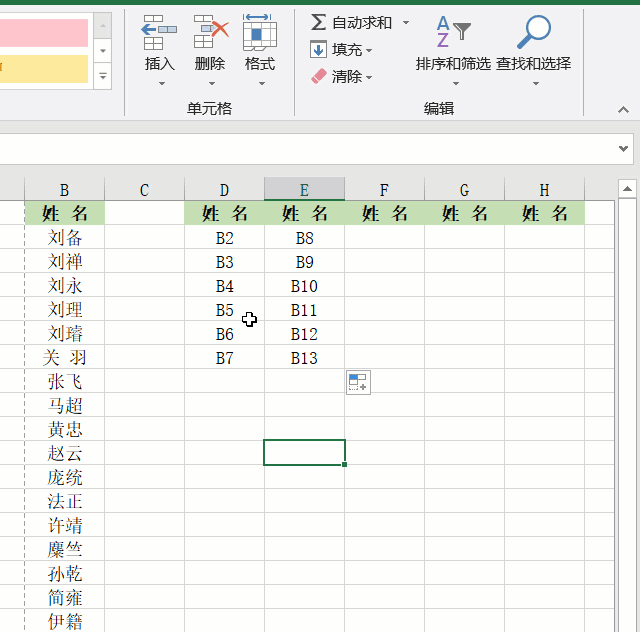Select column E header

pos(304,190)
